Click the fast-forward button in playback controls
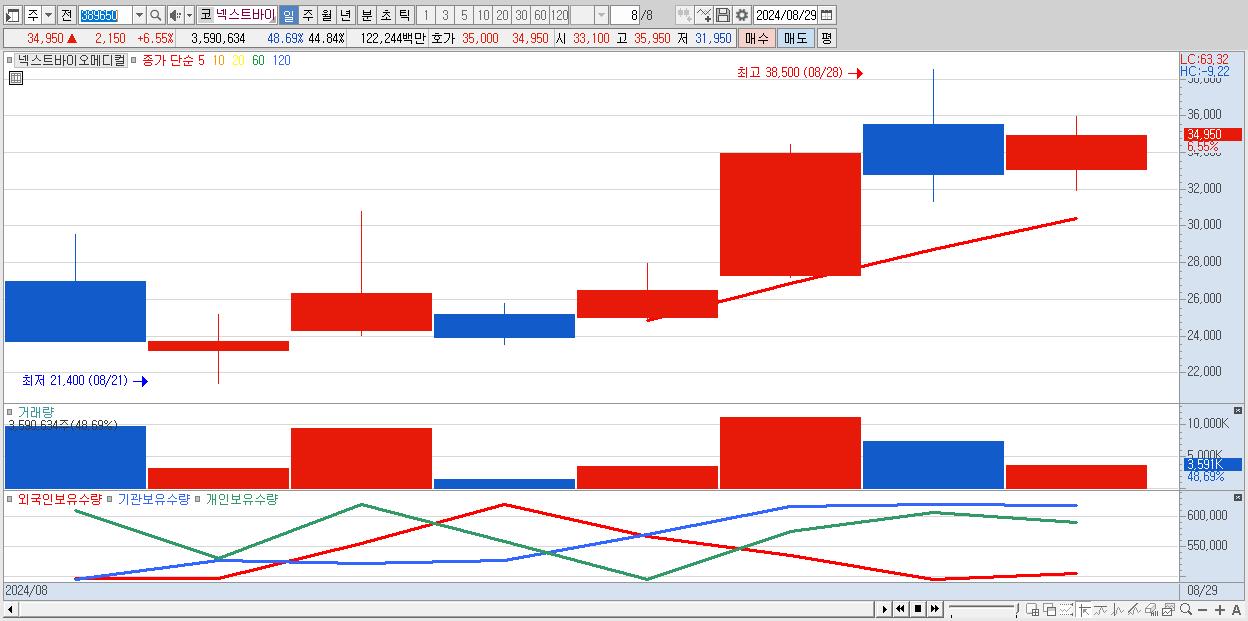Viewport: 1248px width, 621px height. click(x=934, y=609)
